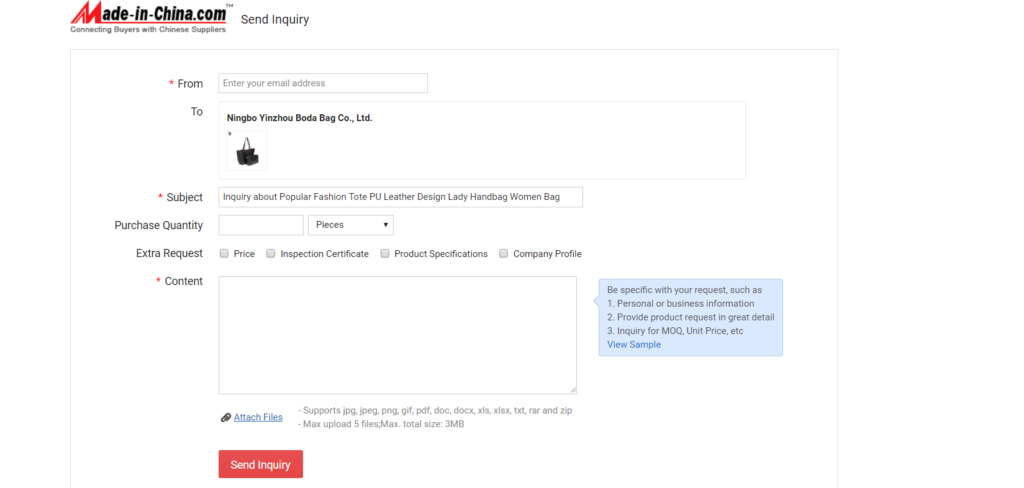Submit with the Send Inquiry button
This screenshot has width=1024, height=488.
coord(261,464)
